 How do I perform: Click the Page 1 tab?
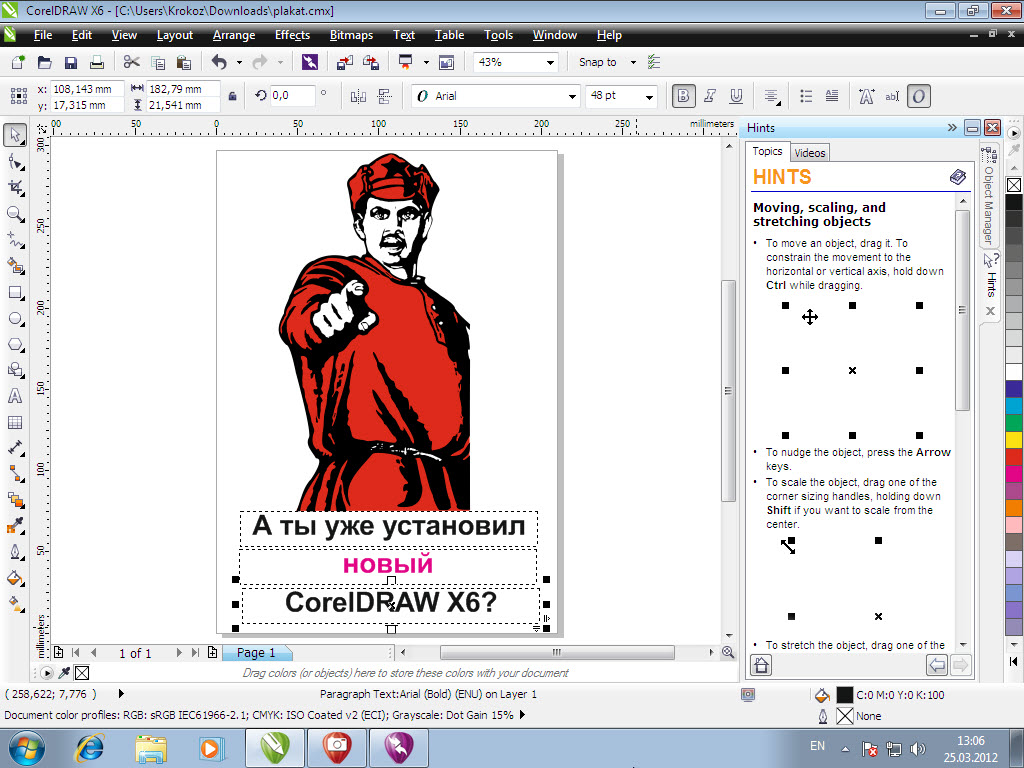[x=256, y=653]
